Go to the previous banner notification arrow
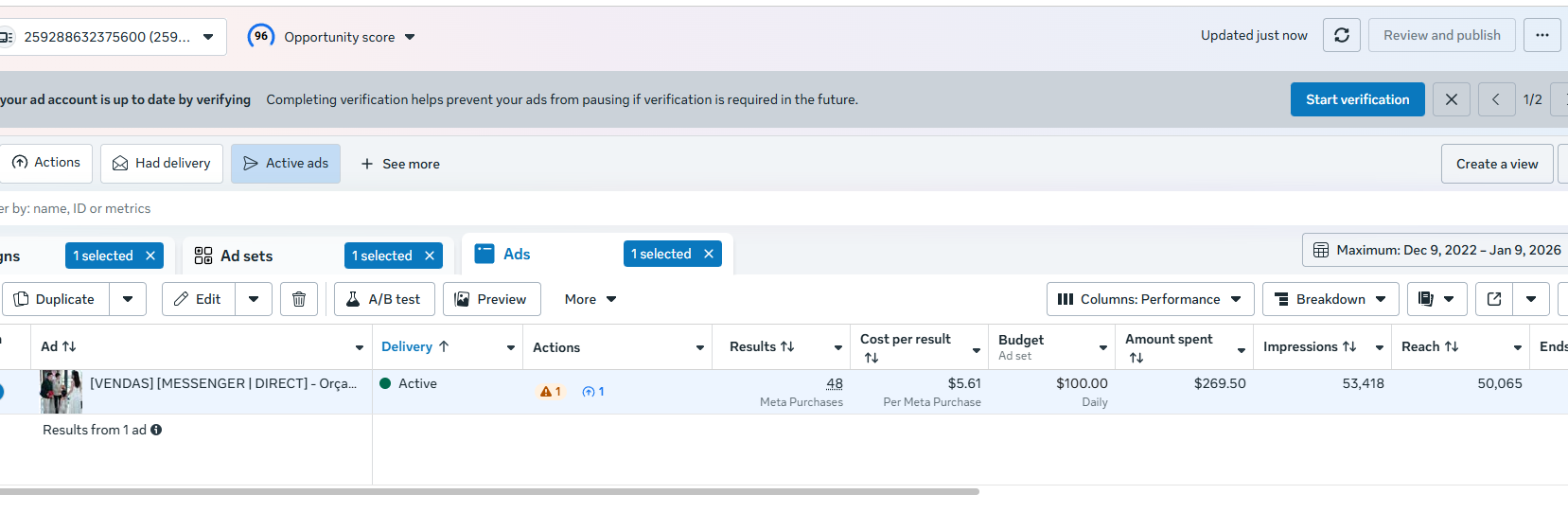The width and height of the screenshot is (1568, 512). (x=1496, y=99)
